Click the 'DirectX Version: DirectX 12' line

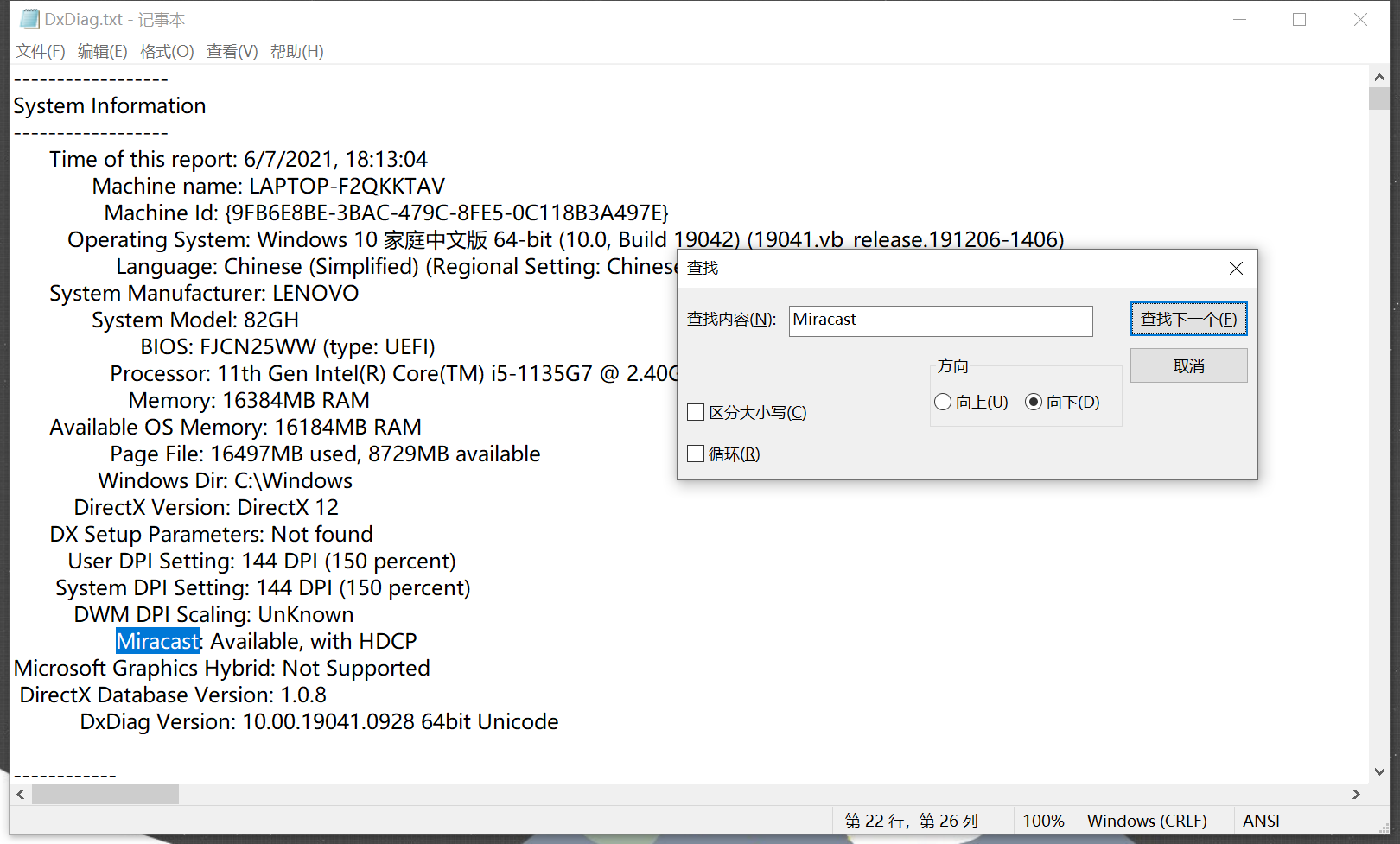207,507
